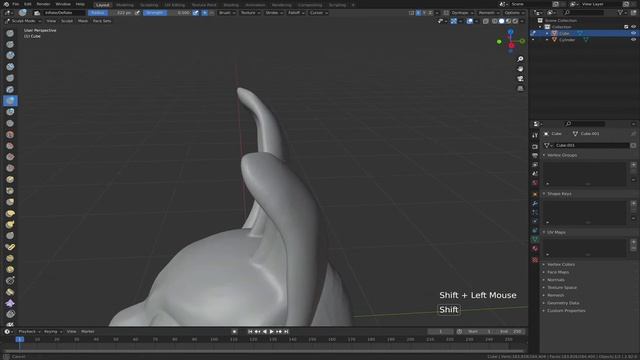Hide the Cylinder object in outliner

[x=633, y=40]
